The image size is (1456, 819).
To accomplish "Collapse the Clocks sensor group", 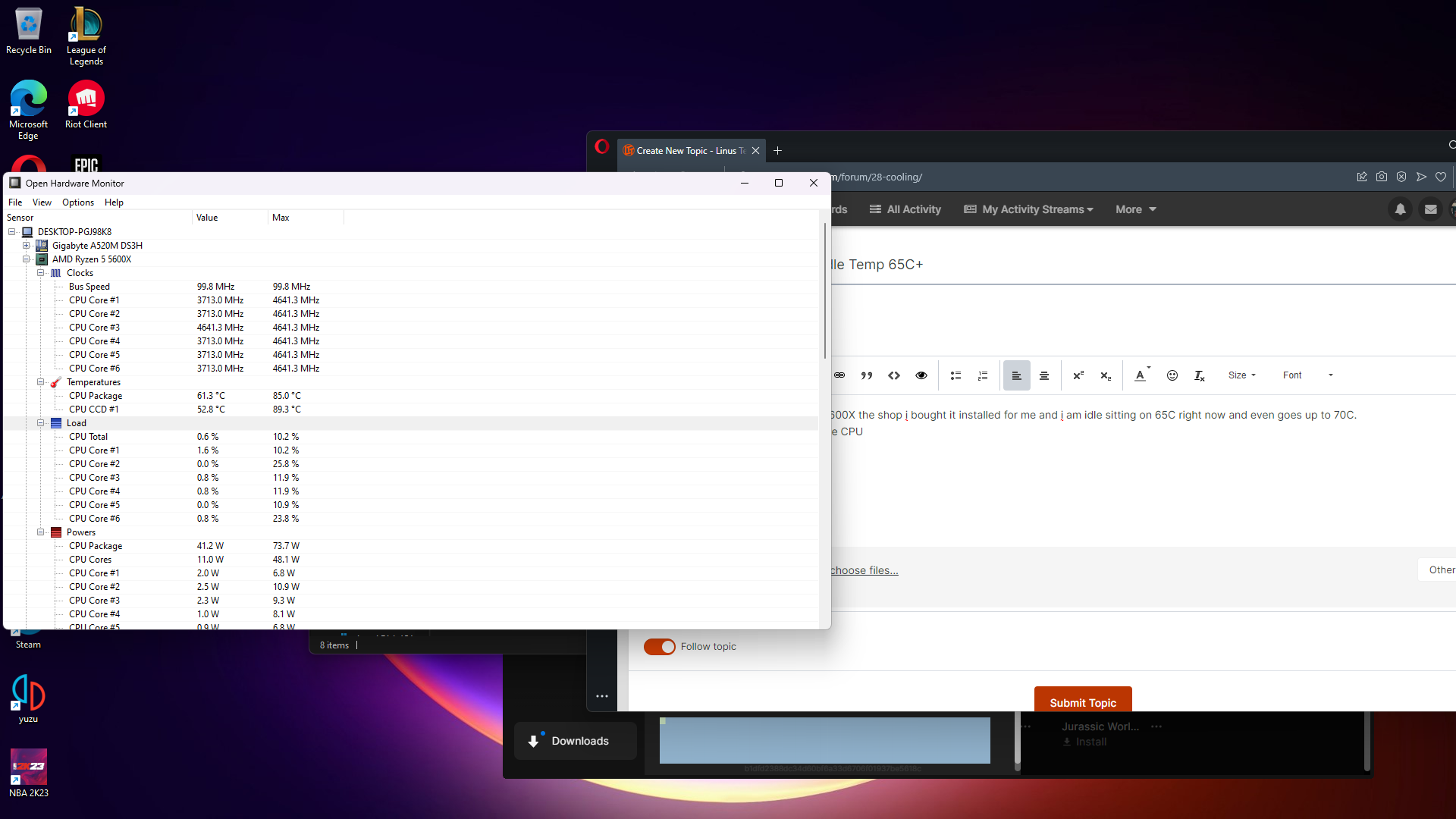I will (x=41, y=273).
